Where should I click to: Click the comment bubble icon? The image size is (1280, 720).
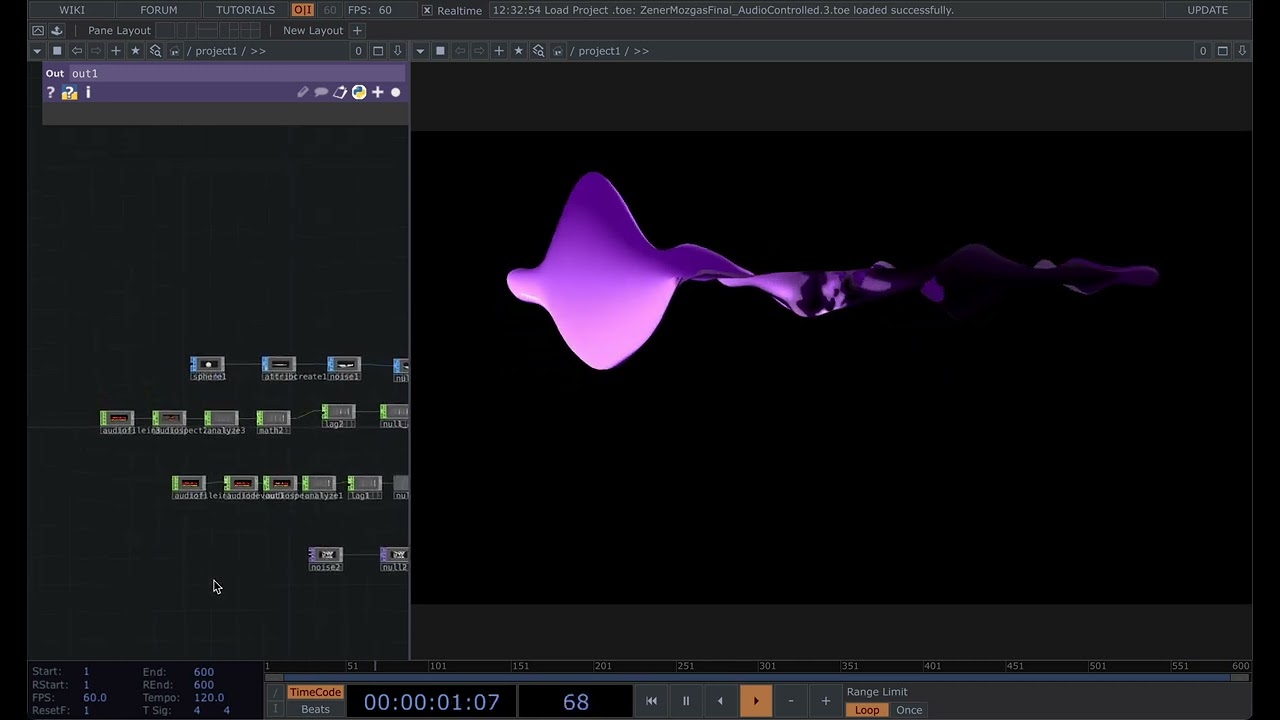tap(321, 92)
